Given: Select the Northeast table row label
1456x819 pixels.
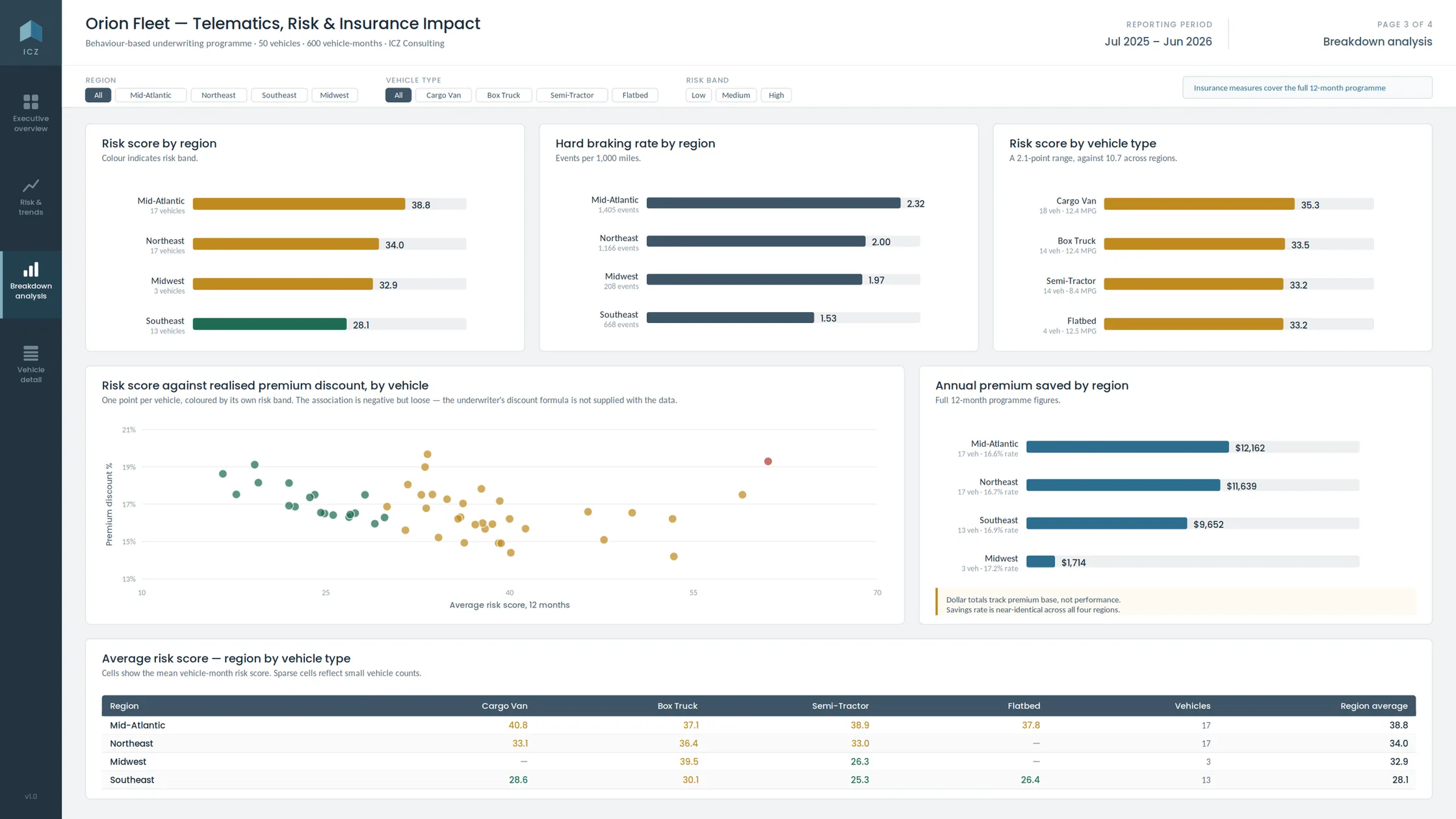Looking at the screenshot, I should pyautogui.click(x=131, y=744).
